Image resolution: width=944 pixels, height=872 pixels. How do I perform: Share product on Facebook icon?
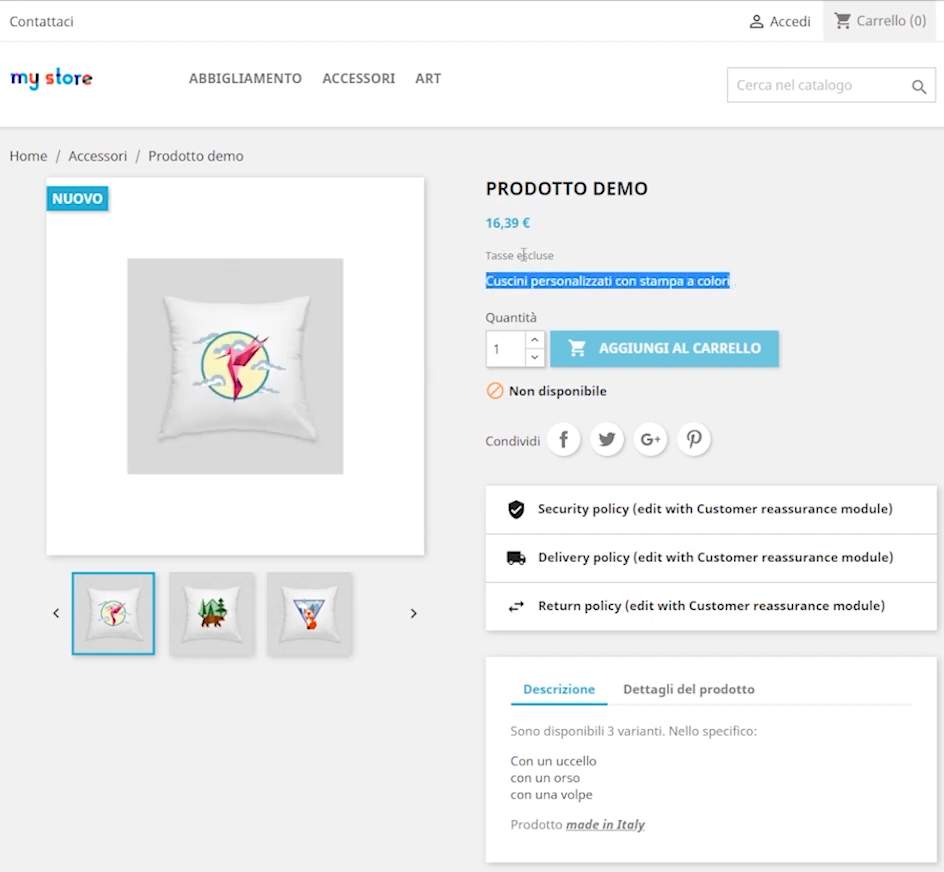coord(564,439)
